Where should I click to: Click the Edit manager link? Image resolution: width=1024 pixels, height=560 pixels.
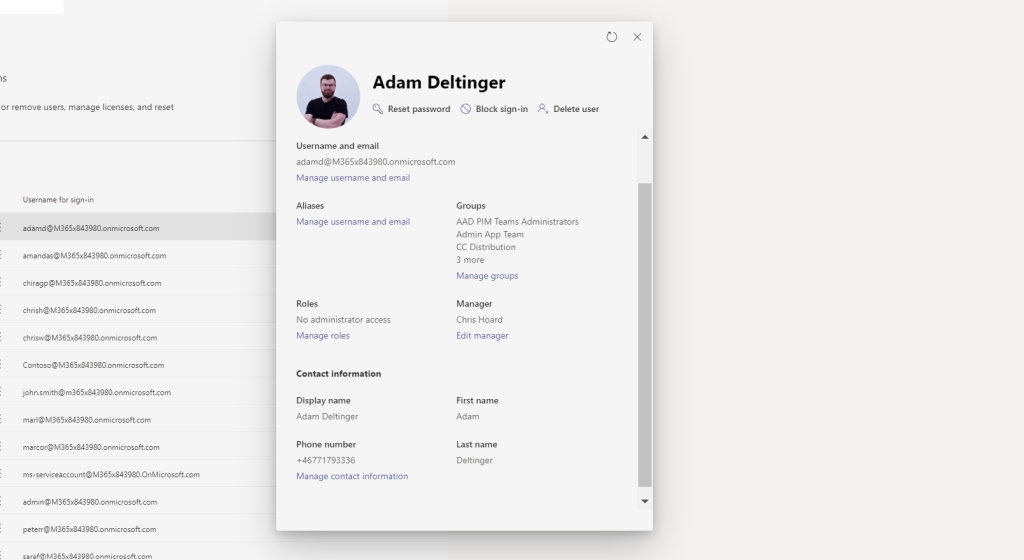coord(482,336)
